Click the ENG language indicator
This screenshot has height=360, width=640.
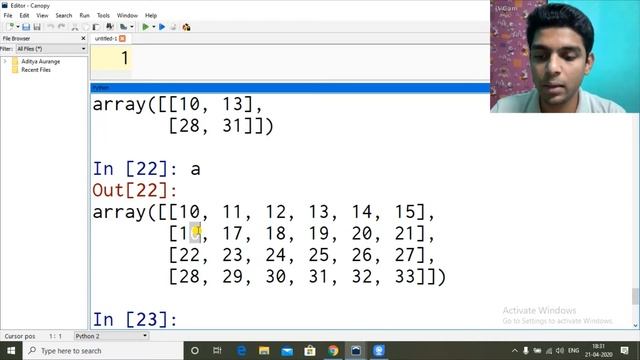[573, 351]
